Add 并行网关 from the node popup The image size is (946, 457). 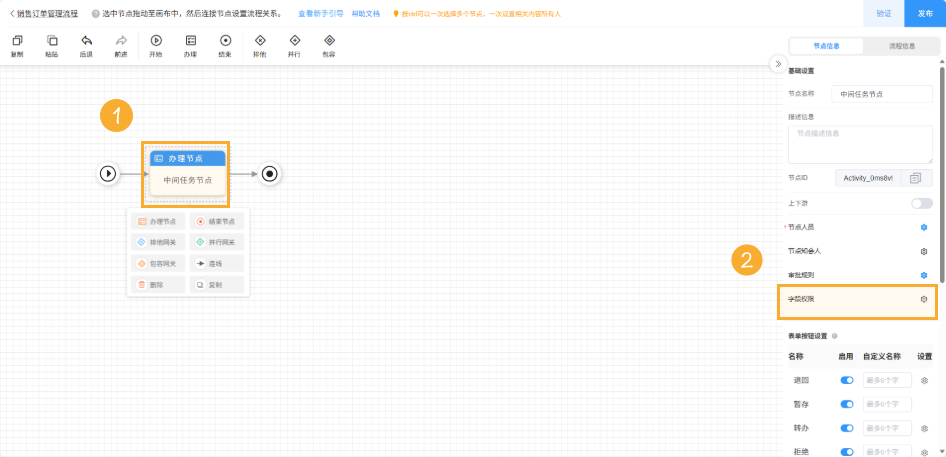tap(217, 243)
